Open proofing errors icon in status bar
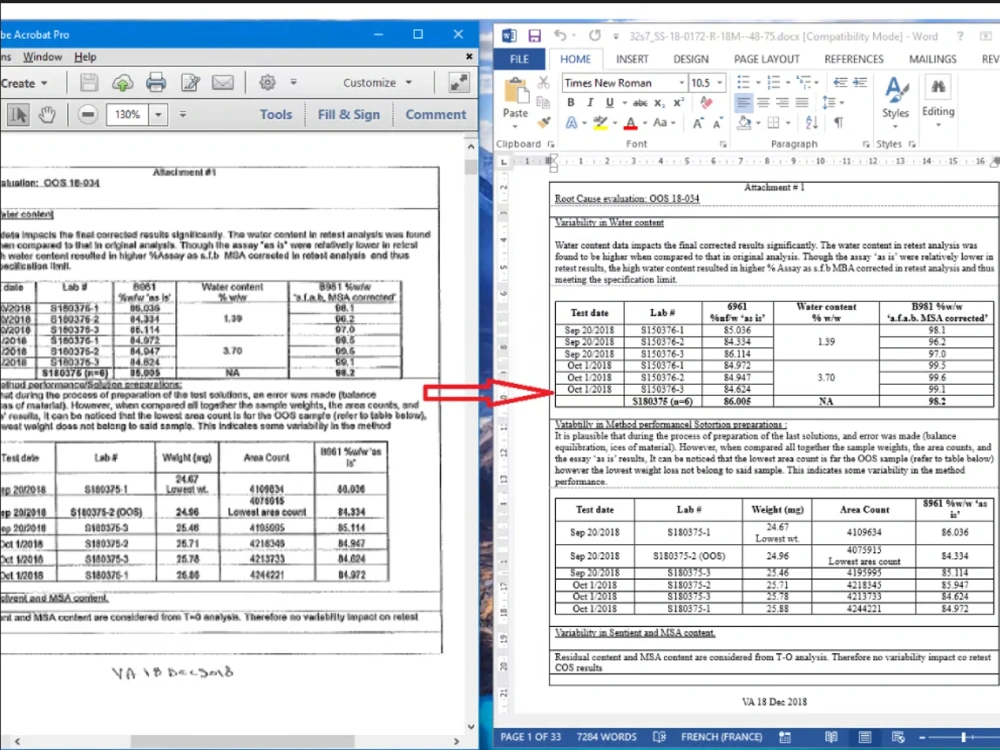 point(659,737)
